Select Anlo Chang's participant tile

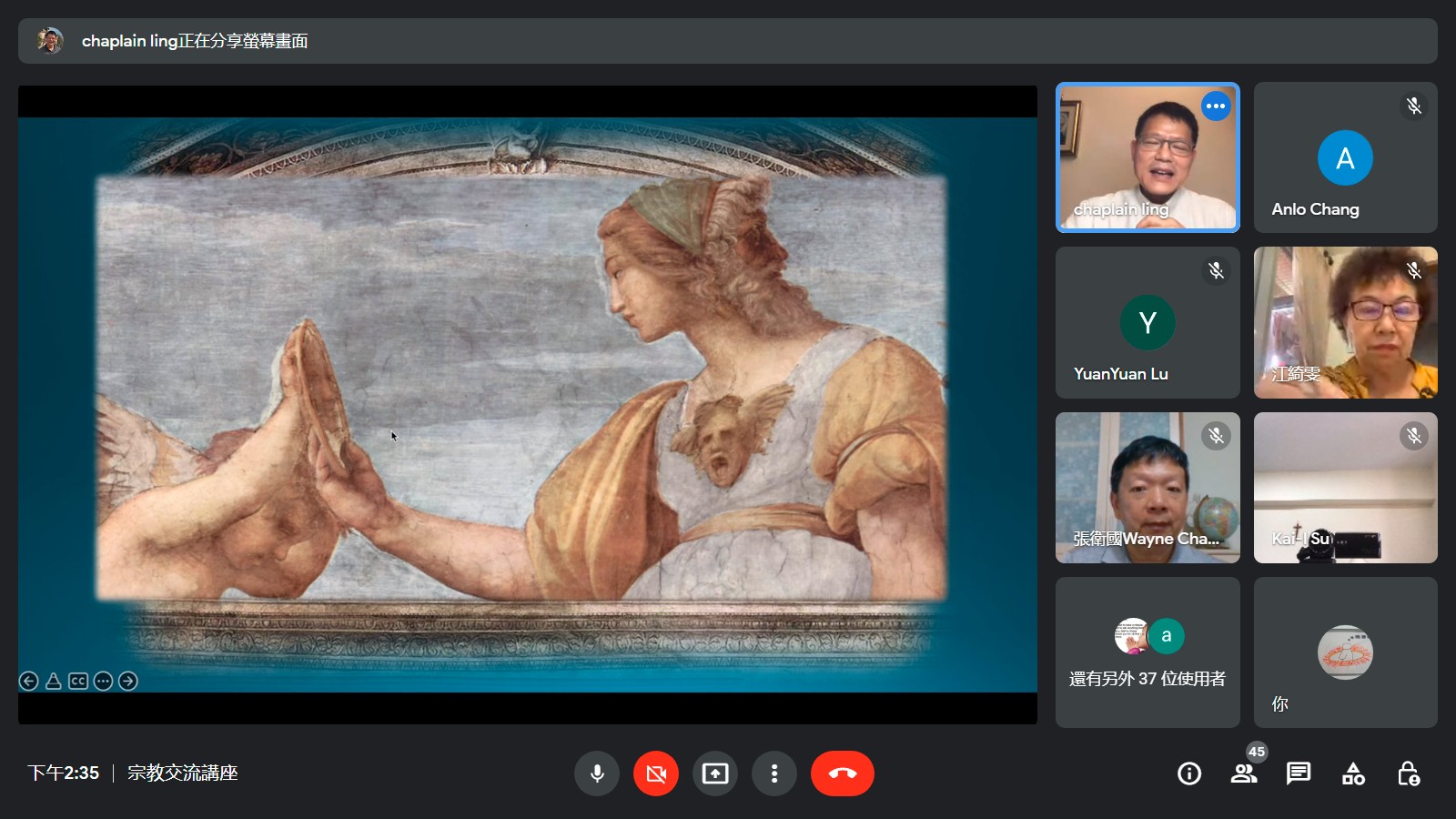pyautogui.click(x=1345, y=157)
